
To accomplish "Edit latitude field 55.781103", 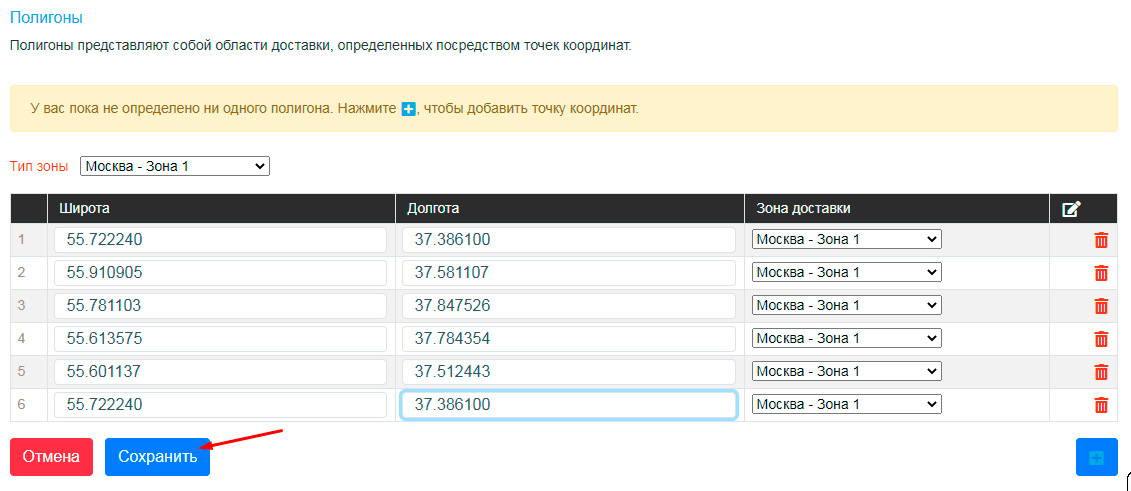I will pyautogui.click(x=220, y=306).
